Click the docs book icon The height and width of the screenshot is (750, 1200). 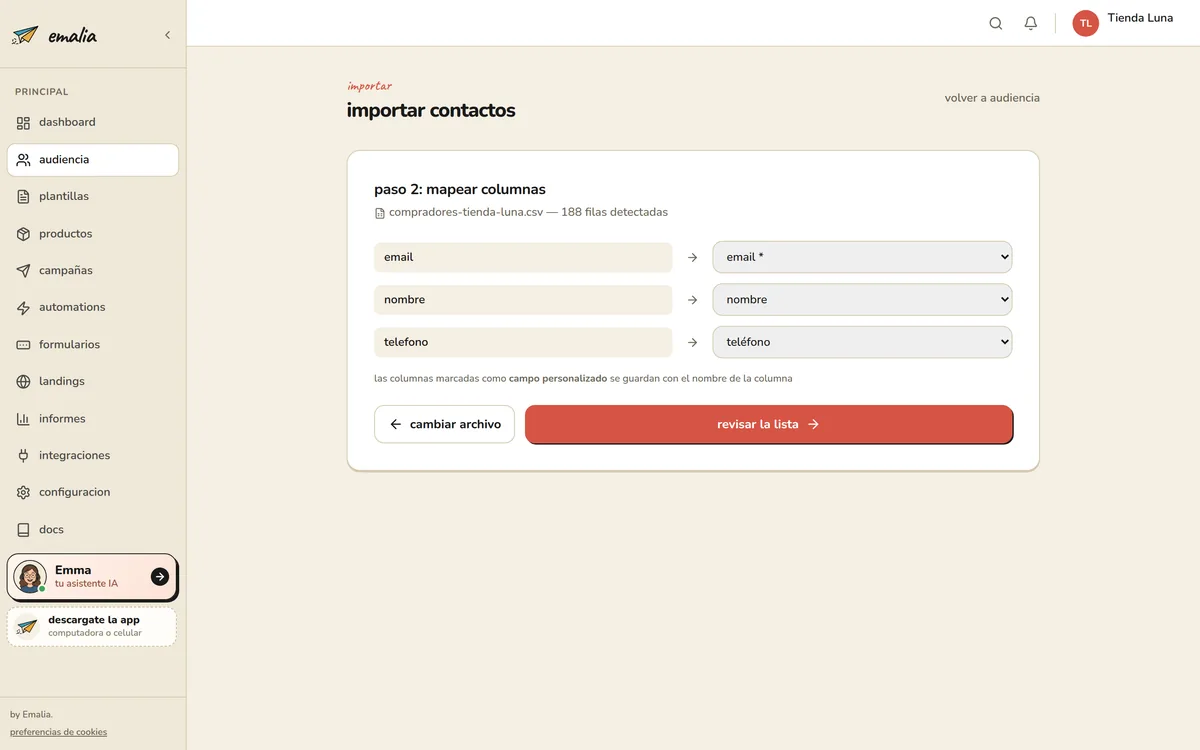pos(23,530)
